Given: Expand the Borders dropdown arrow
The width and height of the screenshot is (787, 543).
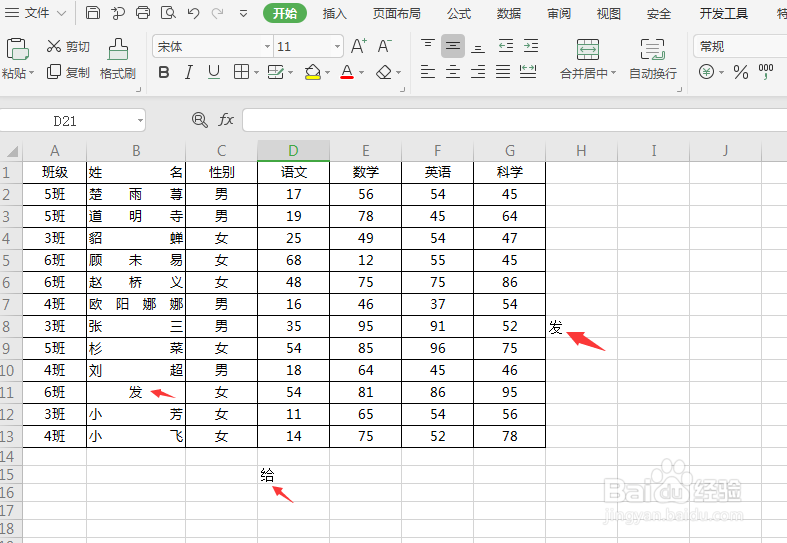Looking at the screenshot, I should (256, 73).
